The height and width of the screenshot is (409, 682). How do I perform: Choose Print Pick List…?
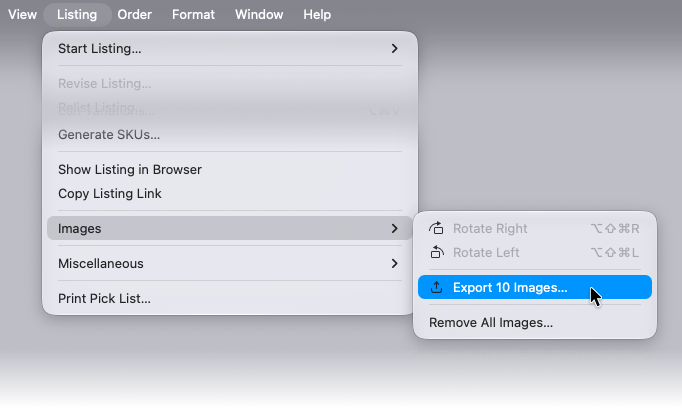point(230,298)
